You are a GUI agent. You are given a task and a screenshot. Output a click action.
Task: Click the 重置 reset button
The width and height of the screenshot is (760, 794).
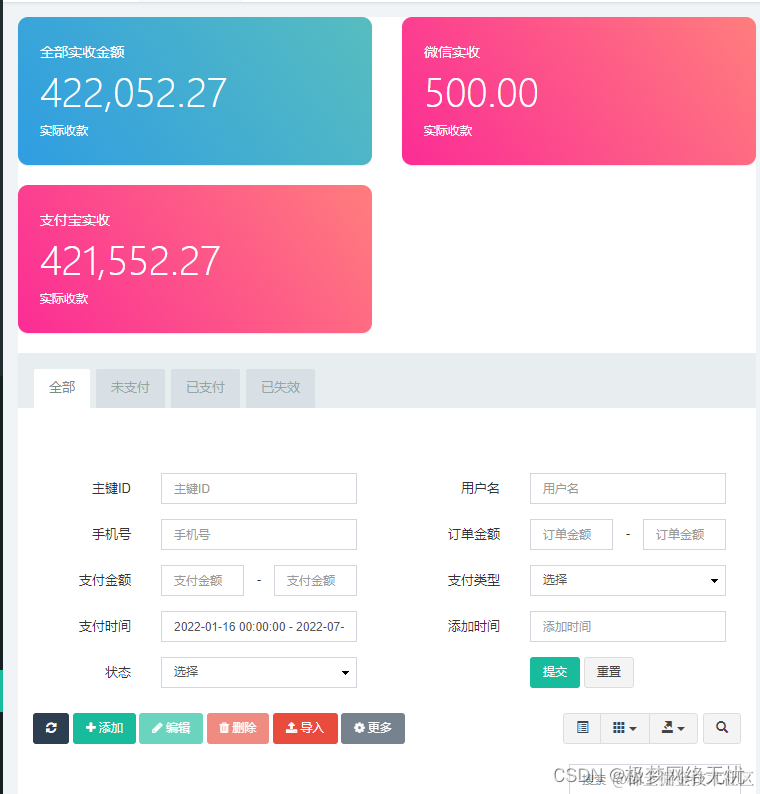[x=609, y=672]
